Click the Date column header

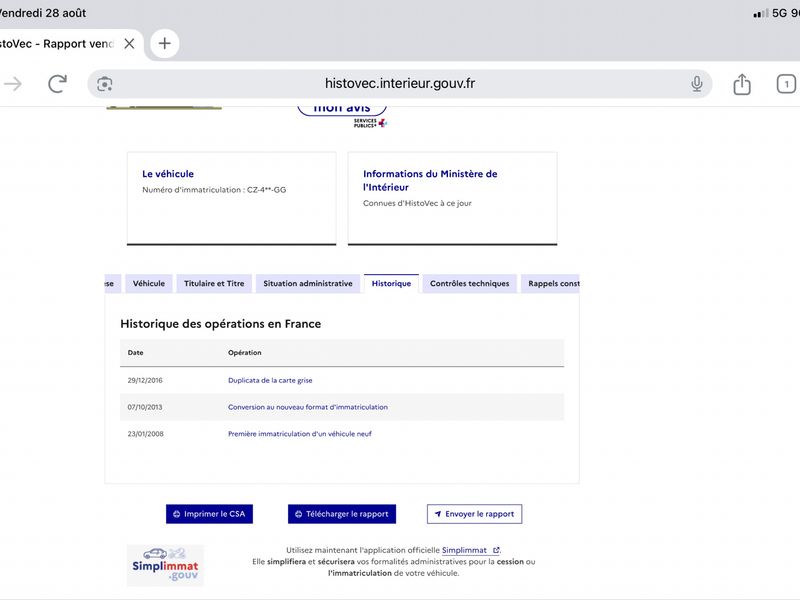135,353
